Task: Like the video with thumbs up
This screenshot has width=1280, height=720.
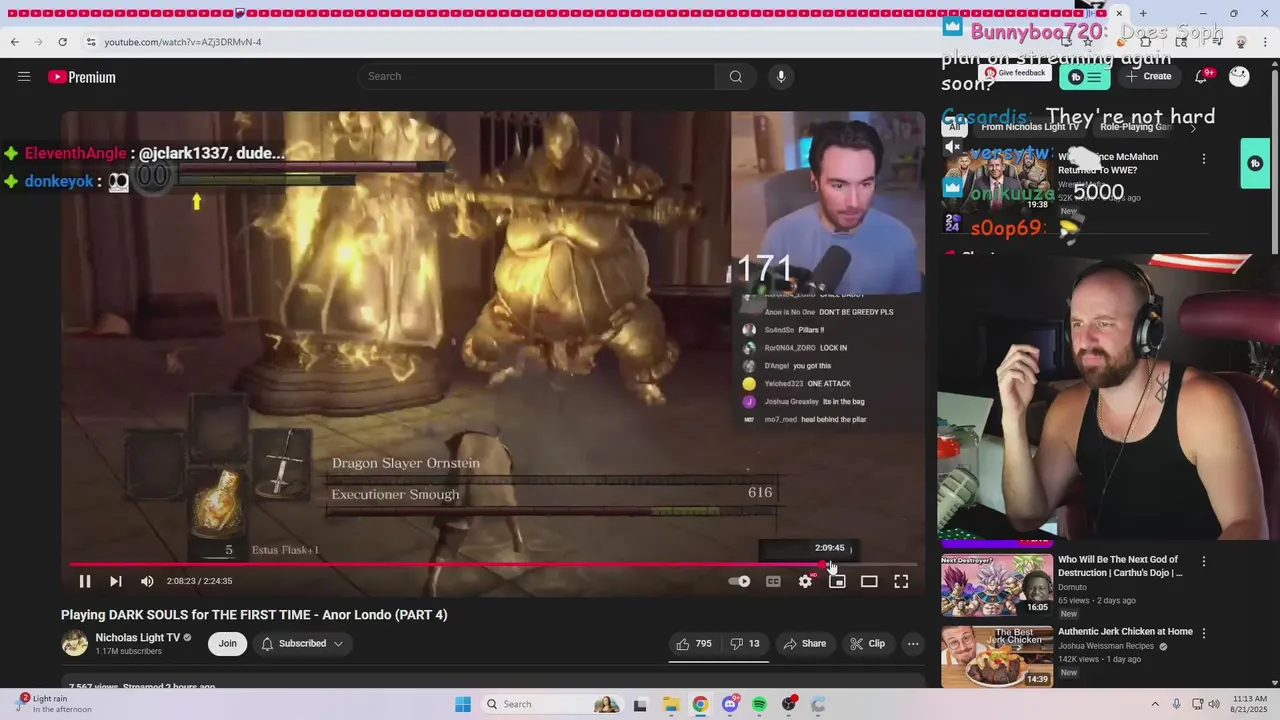Action: click(694, 644)
